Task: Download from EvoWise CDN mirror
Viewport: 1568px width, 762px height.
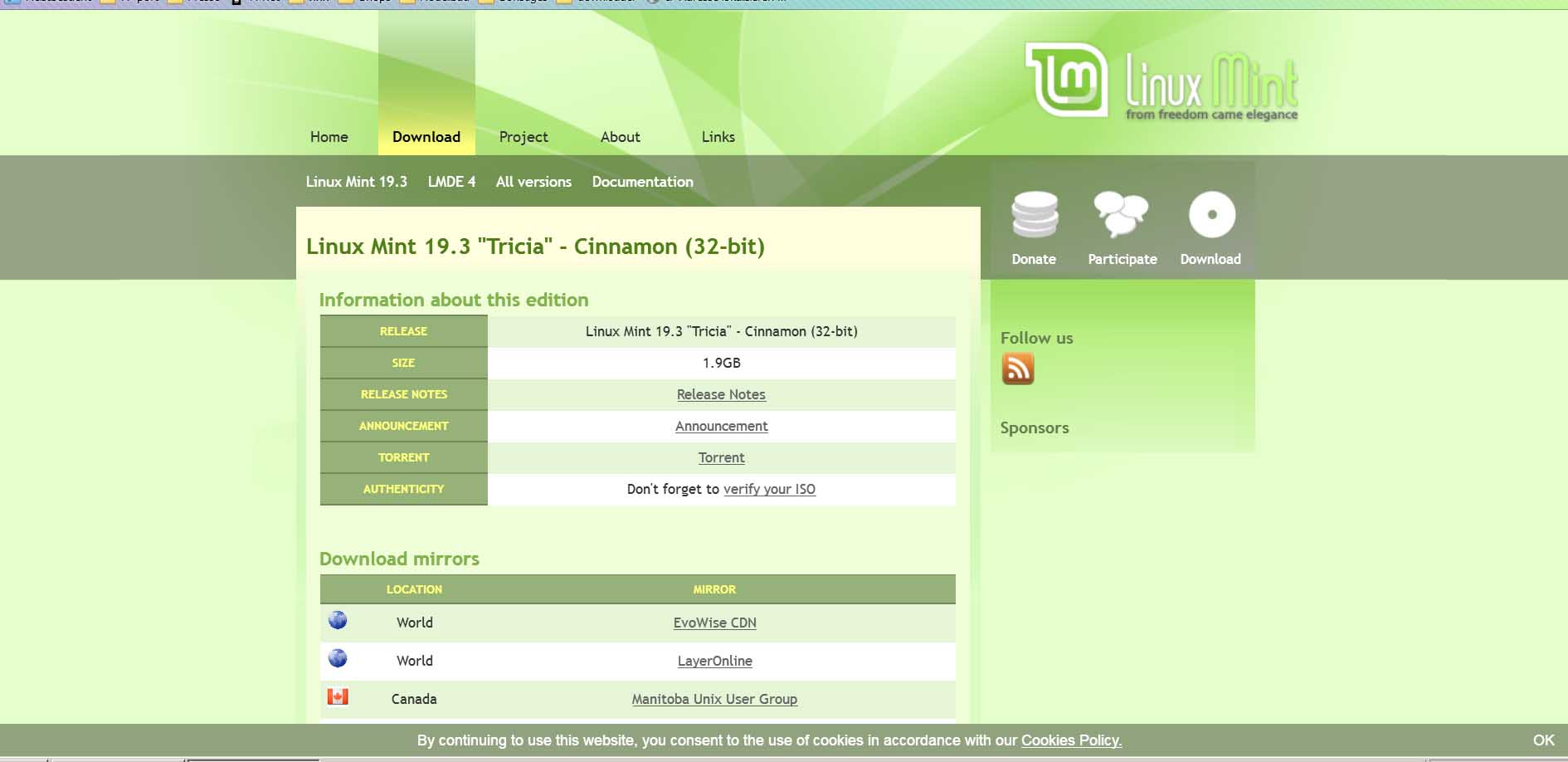Action: (714, 623)
